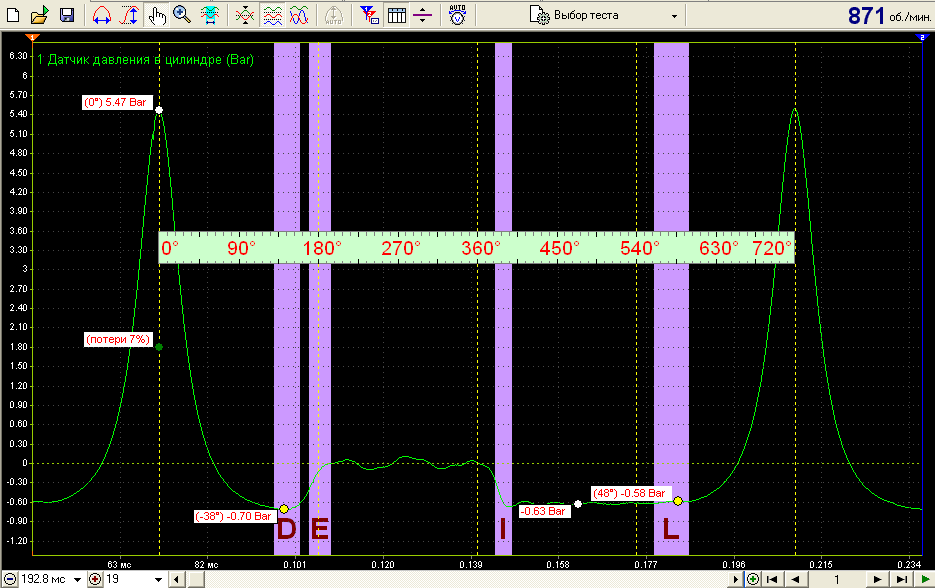Click the 871 об./мин. RPM readout
Image resolution: width=935 pixels, height=588 pixels.
(889, 16)
